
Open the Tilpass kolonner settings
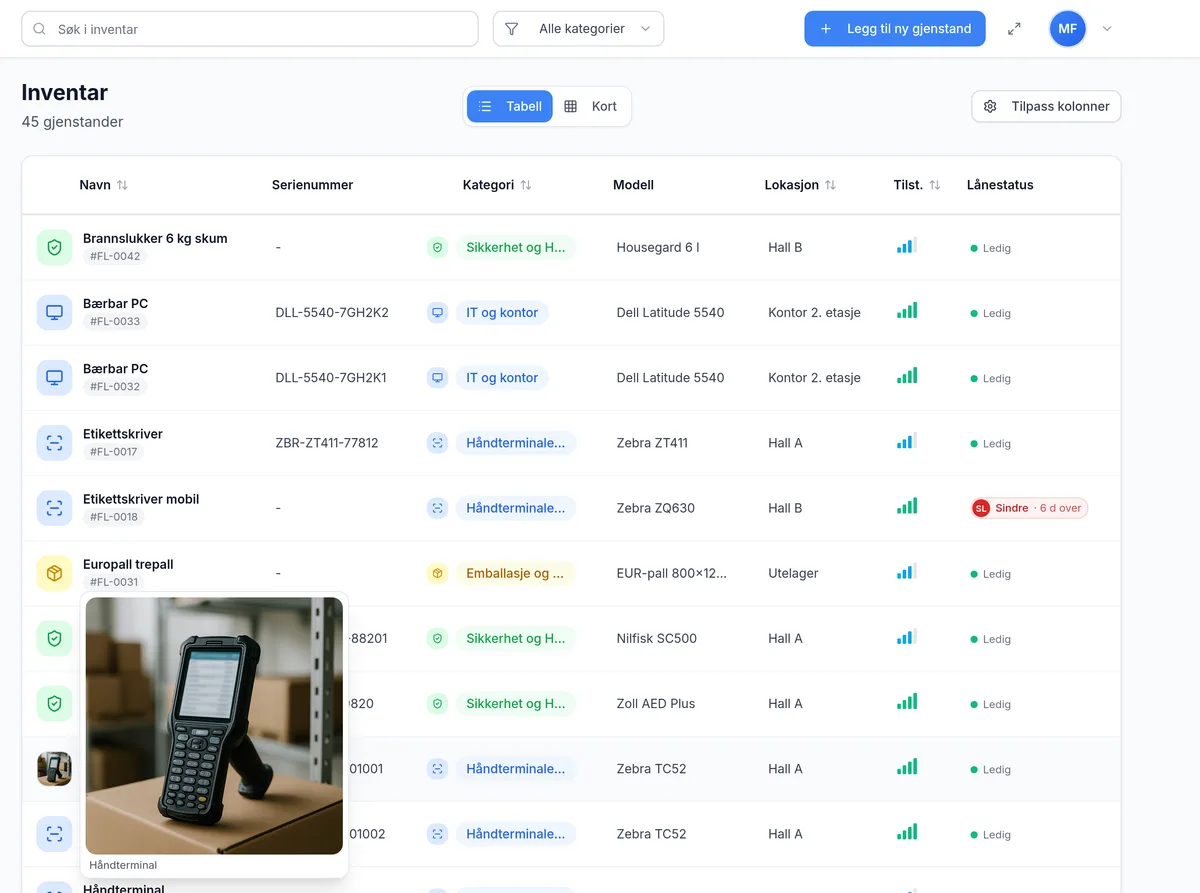pos(1046,106)
